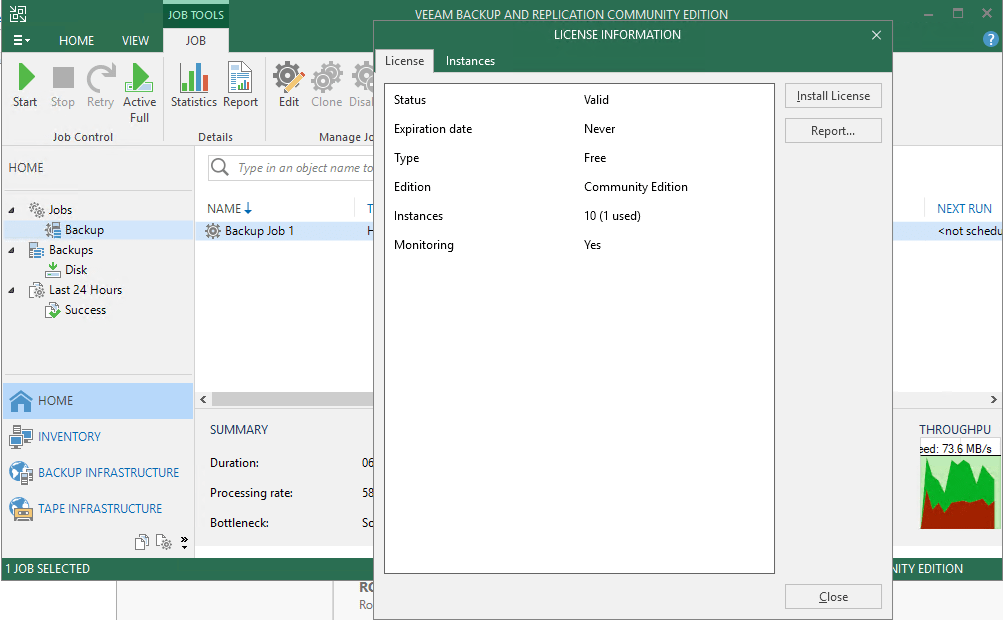Click the throughput graph thumbnail

pyautogui.click(x=960, y=484)
